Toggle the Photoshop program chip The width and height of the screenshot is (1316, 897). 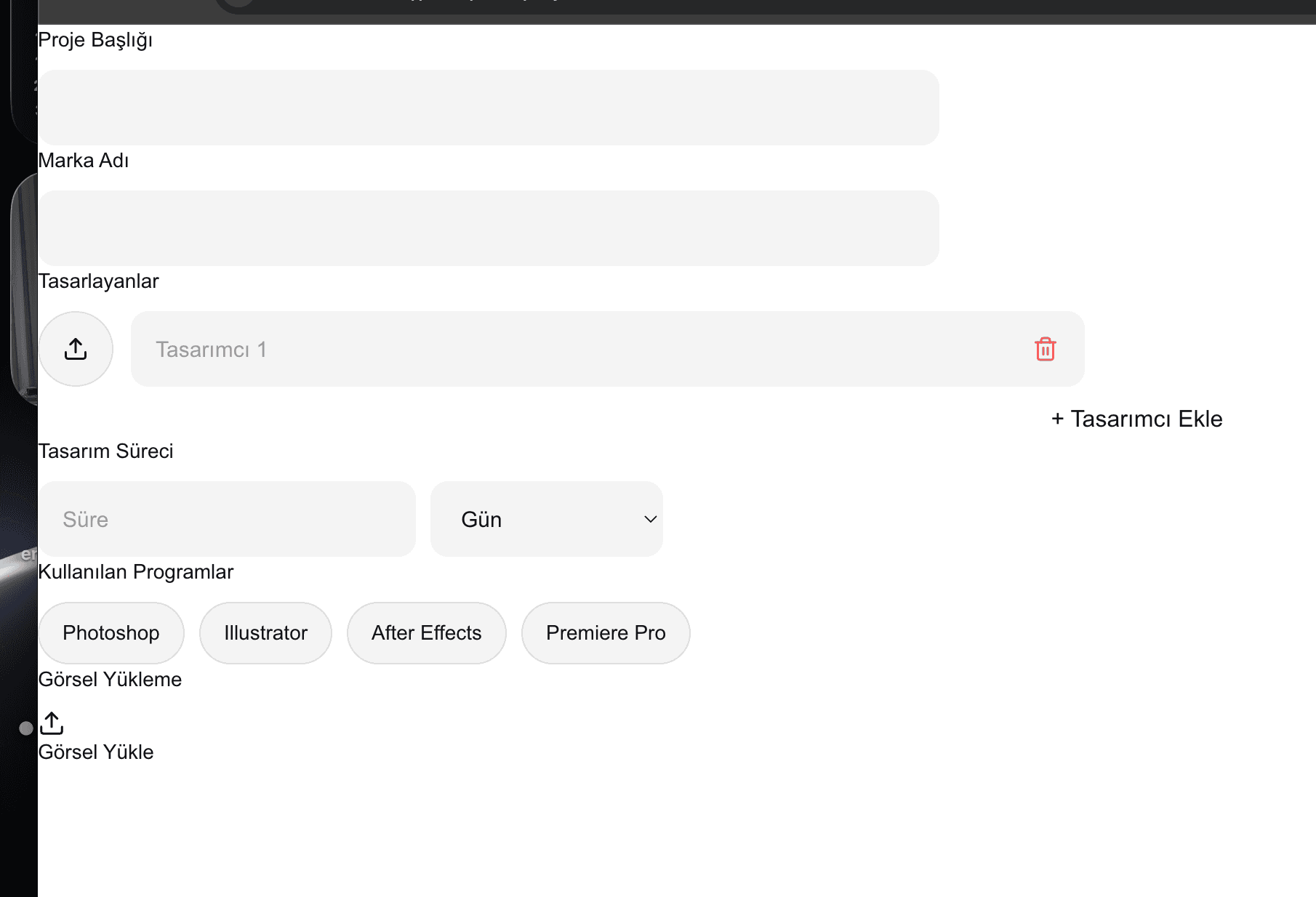[111, 632]
